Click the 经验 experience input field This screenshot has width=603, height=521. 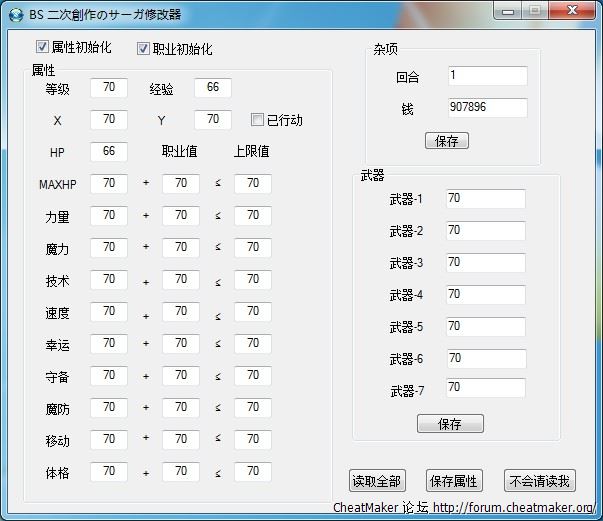(212, 88)
